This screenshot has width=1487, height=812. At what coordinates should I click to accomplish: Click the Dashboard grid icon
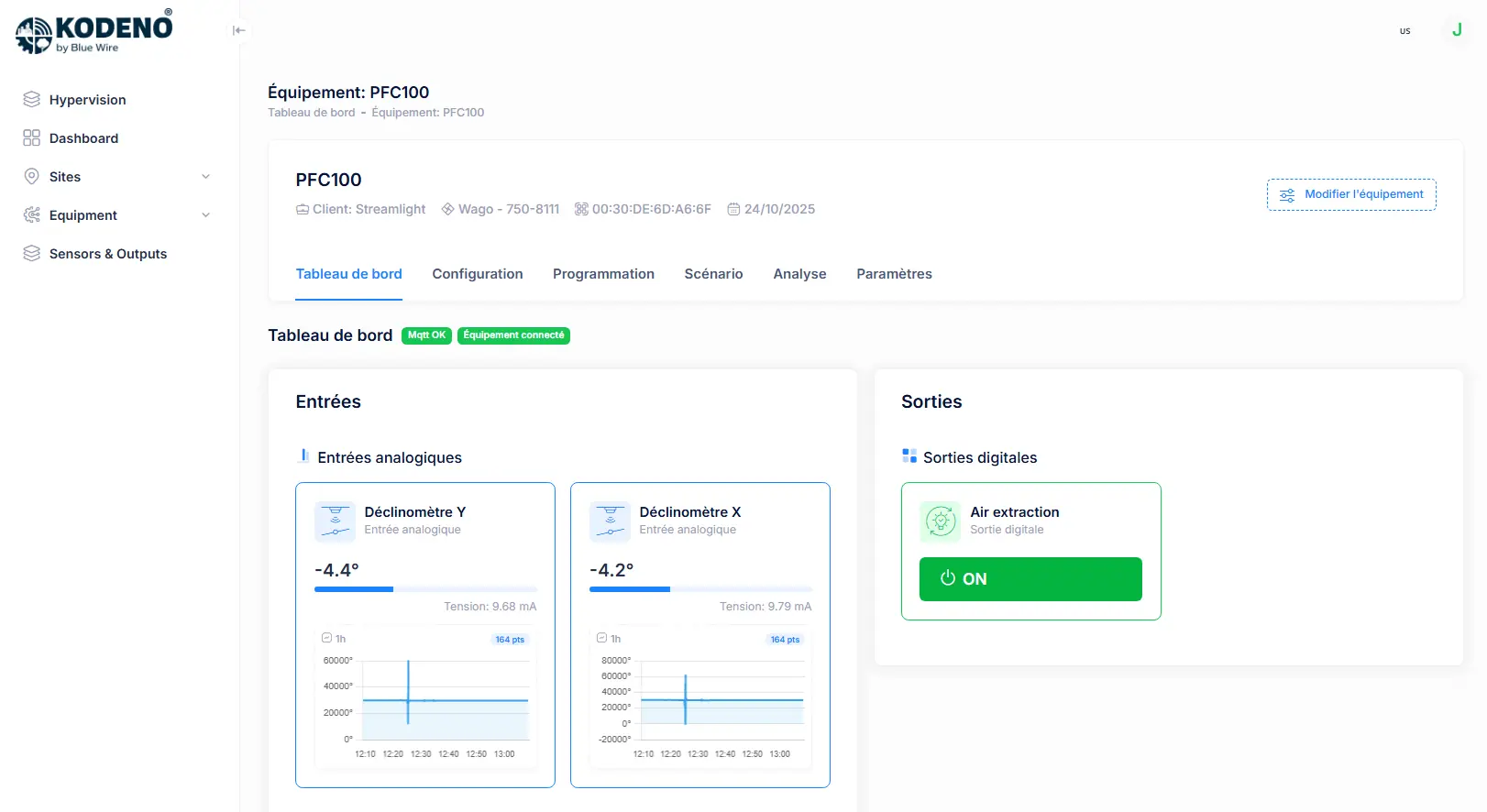(32, 137)
